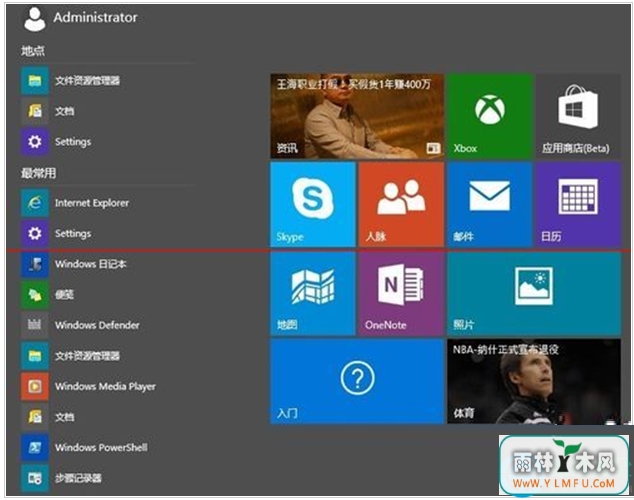
Task: Open the 资讯 news live tile
Action: [x=357, y=116]
